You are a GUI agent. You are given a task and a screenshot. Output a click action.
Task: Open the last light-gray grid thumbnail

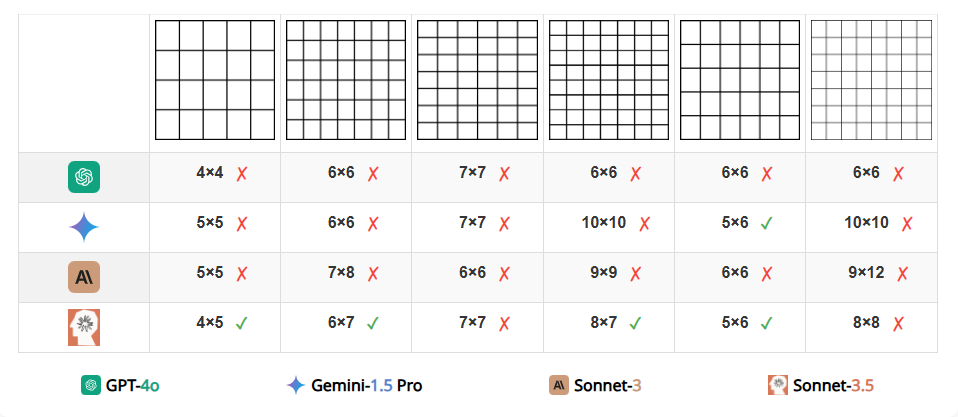tap(871, 80)
